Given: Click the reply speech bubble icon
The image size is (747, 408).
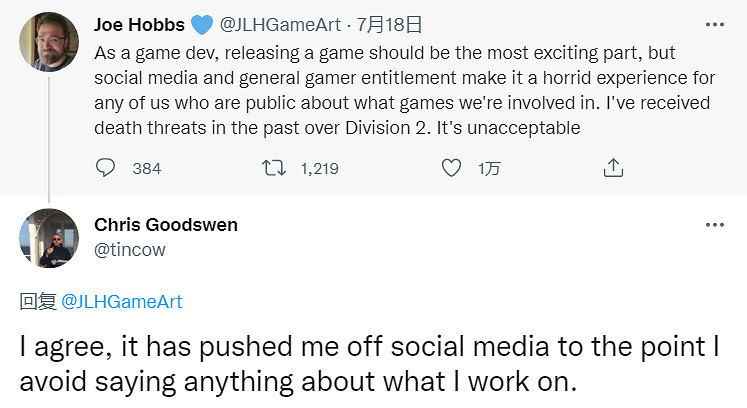Looking at the screenshot, I should tap(106, 168).
